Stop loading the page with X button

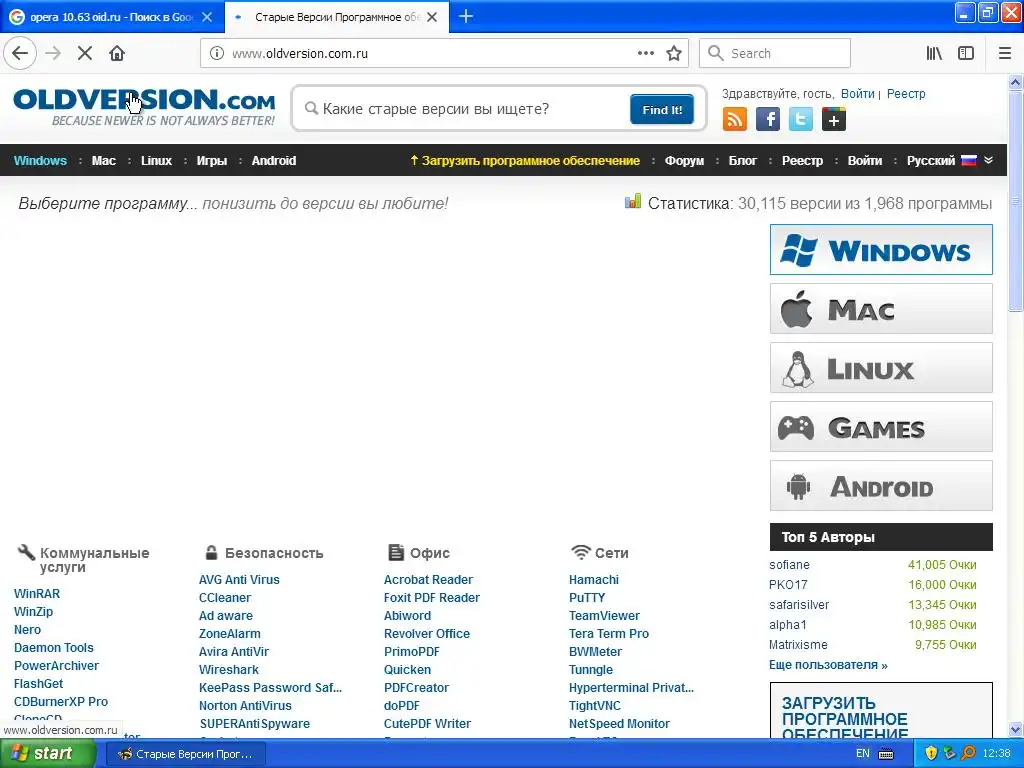pos(85,54)
